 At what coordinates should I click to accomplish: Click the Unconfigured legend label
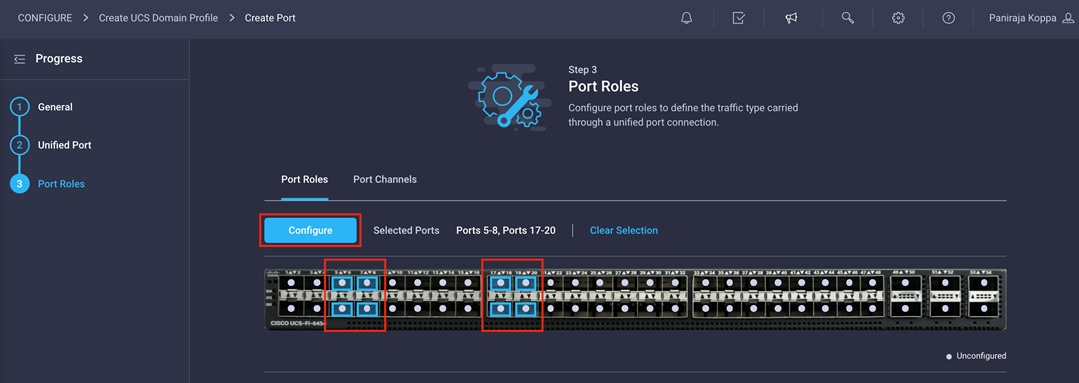click(x=981, y=356)
